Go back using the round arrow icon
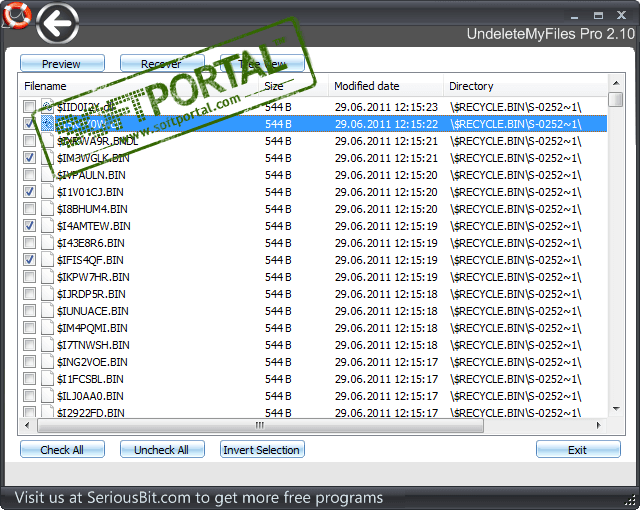The width and height of the screenshot is (640, 510). [x=57, y=24]
